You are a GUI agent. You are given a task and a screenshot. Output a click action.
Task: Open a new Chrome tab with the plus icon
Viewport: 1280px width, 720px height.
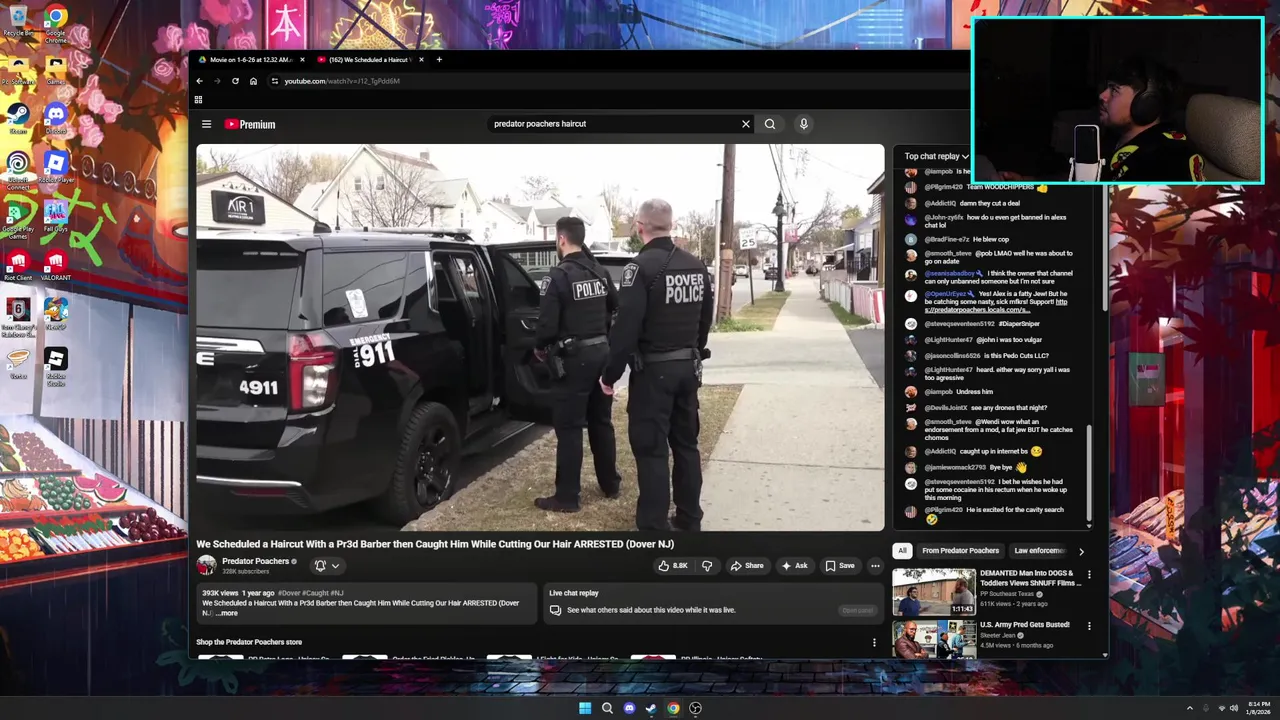(x=439, y=60)
